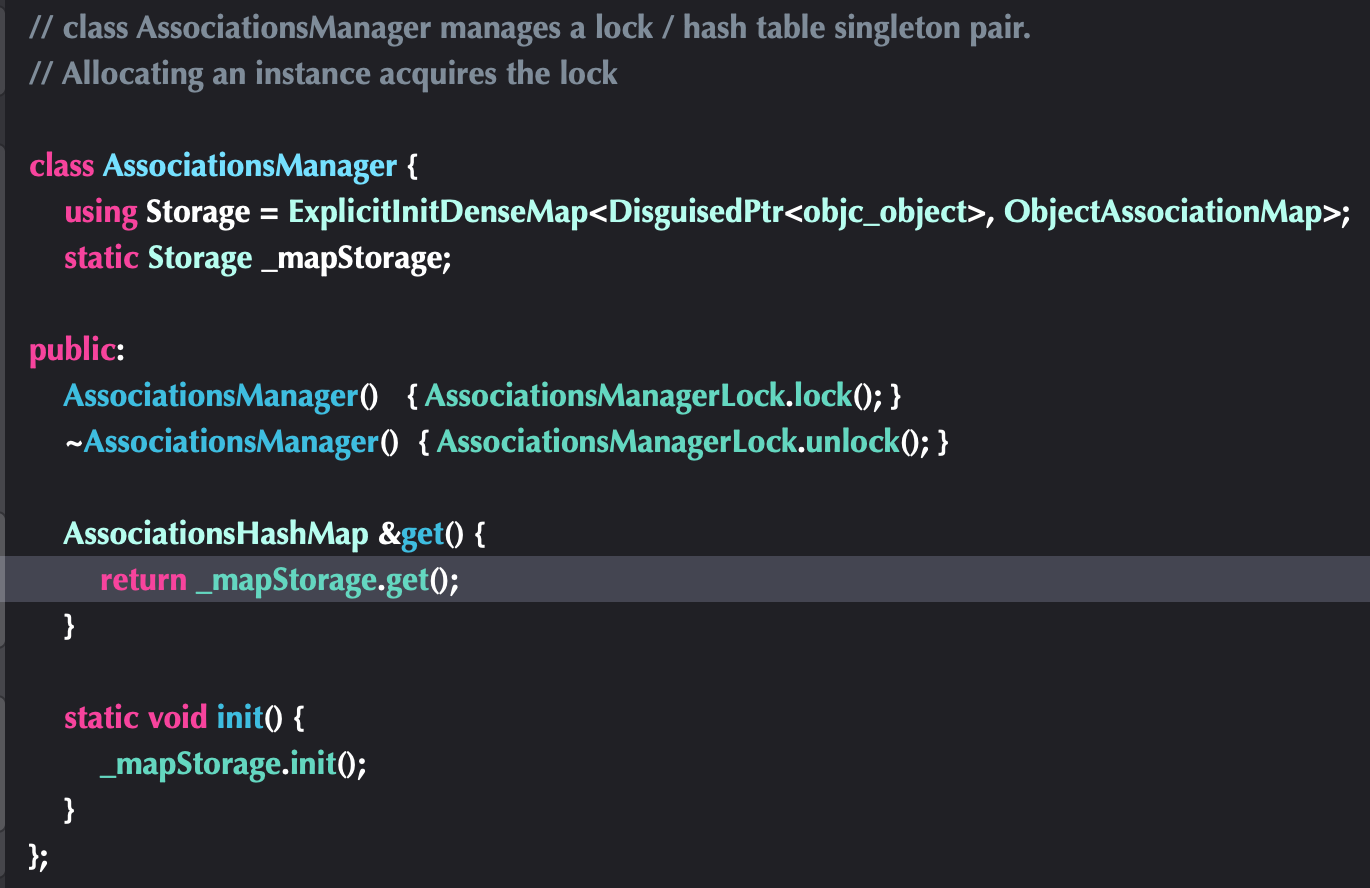Click the lock() call in constructor

pyautogui.click(x=837, y=395)
